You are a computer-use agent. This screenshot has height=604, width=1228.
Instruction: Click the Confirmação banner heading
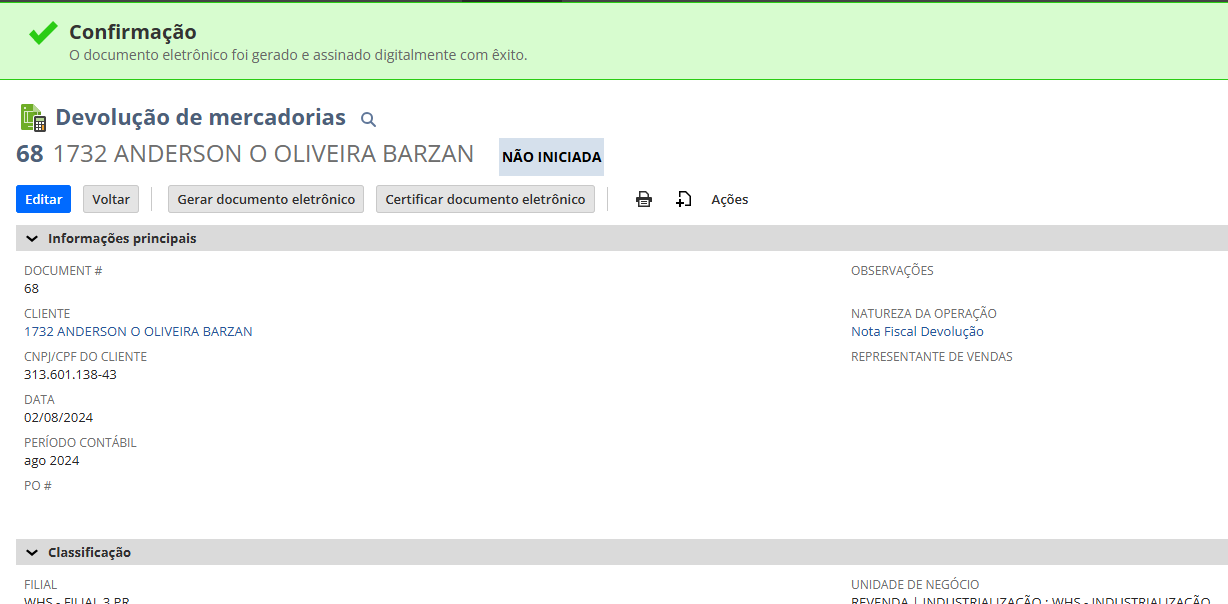click(x=132, y=32)
